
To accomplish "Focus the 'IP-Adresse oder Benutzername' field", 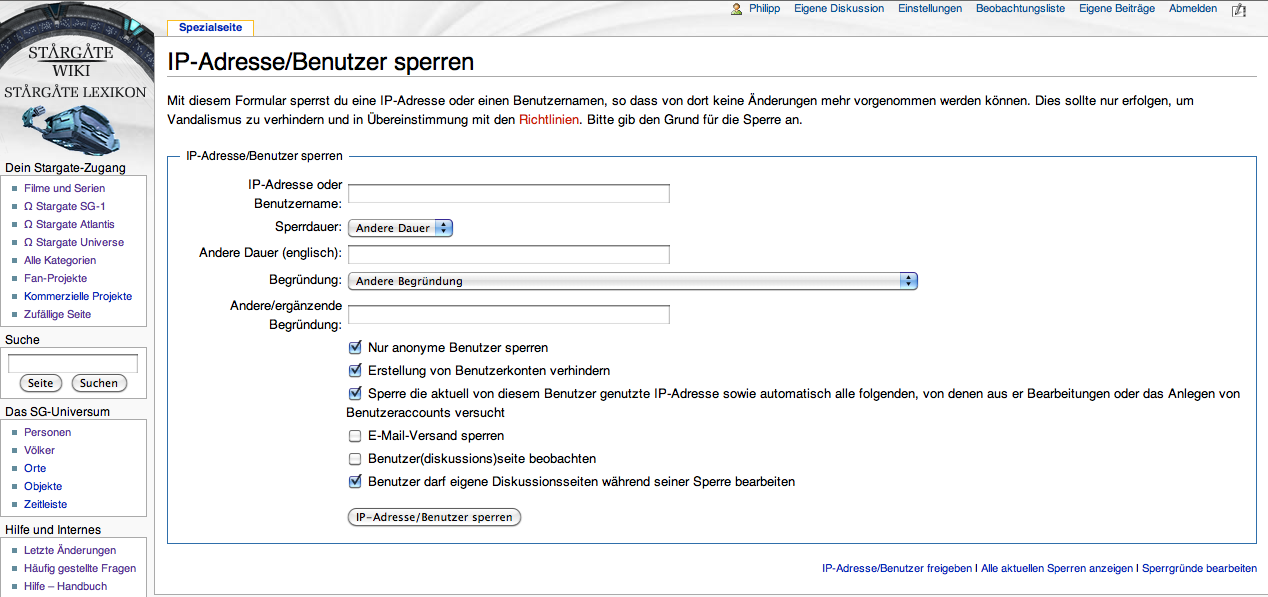I will click(x=508, y=194).
